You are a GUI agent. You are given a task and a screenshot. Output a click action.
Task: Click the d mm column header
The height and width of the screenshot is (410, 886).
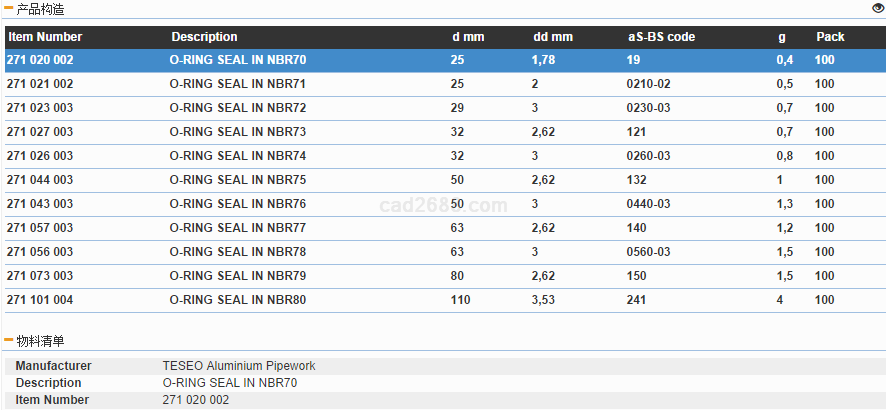[x=467, y=37]
